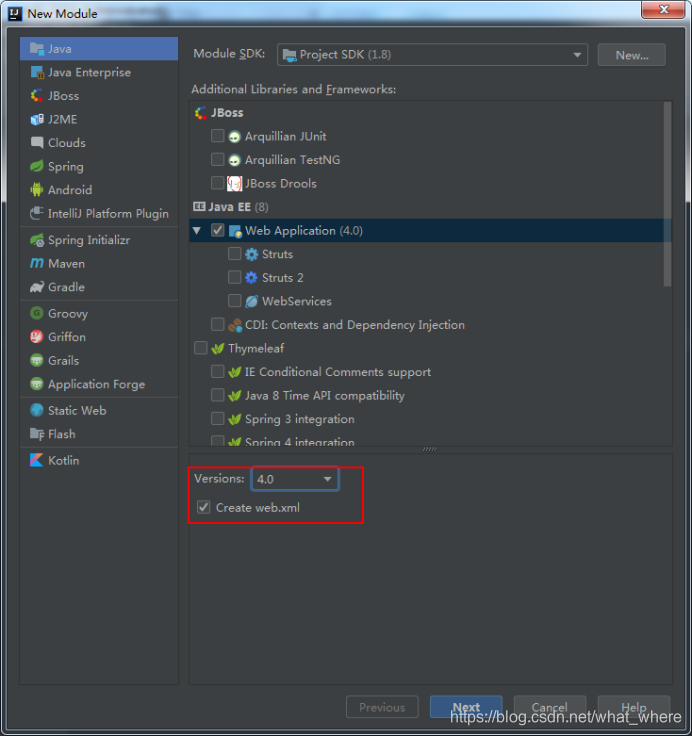
Task: Choose the Flash folder icon
Action: [37, 434]
